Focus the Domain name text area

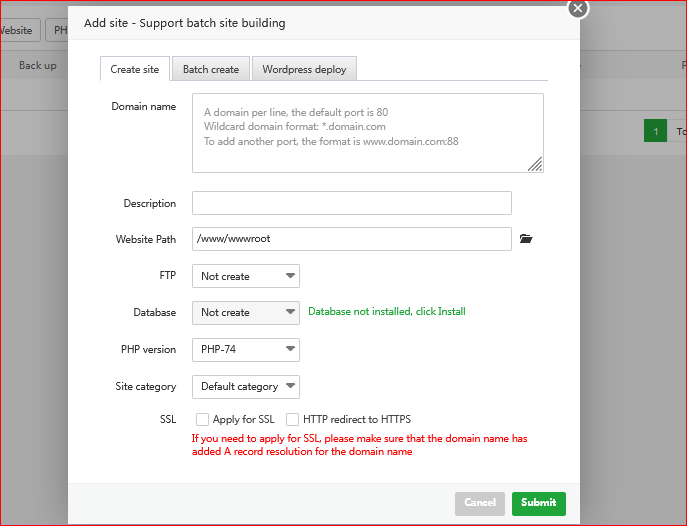[367, 133]
